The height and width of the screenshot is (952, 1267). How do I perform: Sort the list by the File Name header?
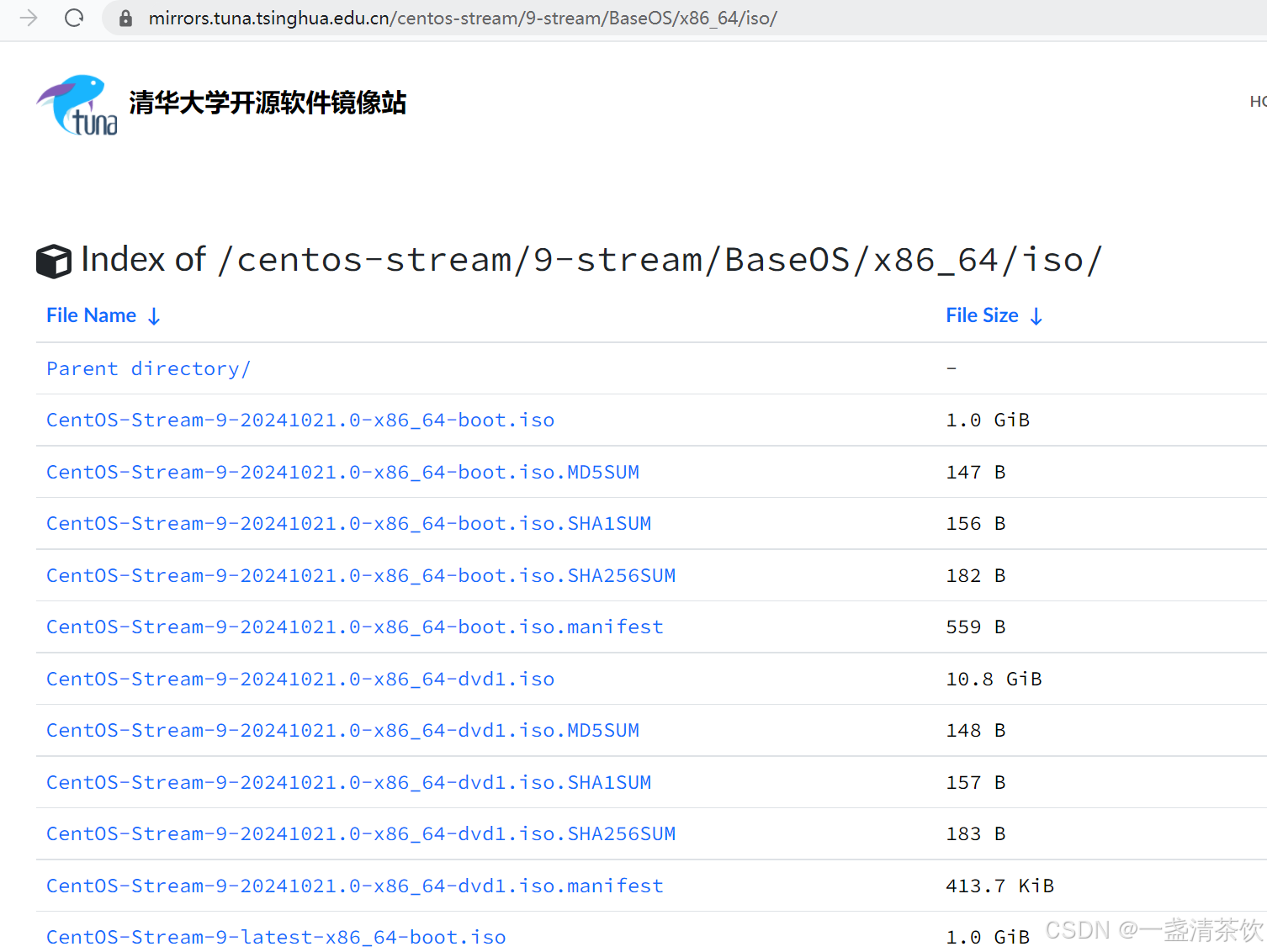91,315
